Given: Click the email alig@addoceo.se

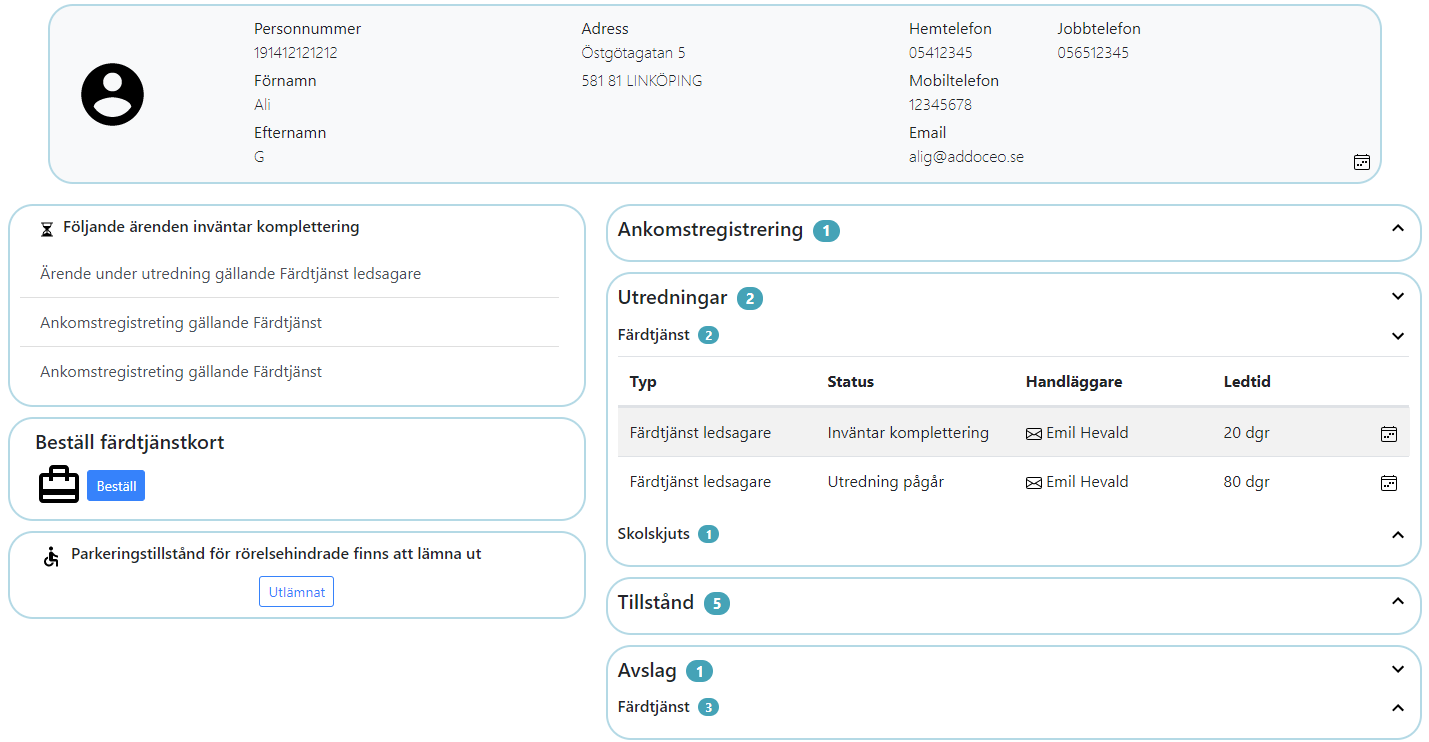Looking at the screenshot, I should click(966, 157).
